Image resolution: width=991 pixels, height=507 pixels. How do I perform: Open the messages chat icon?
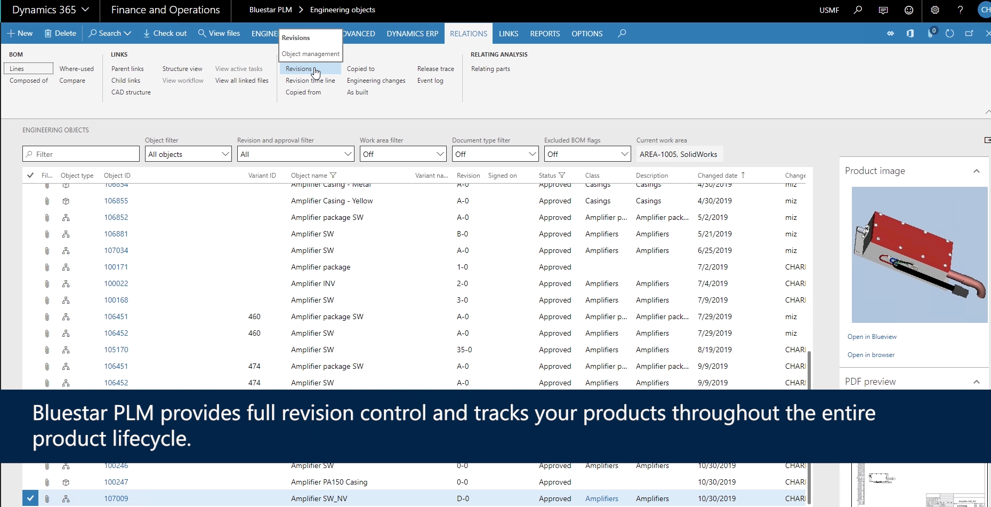883,10
